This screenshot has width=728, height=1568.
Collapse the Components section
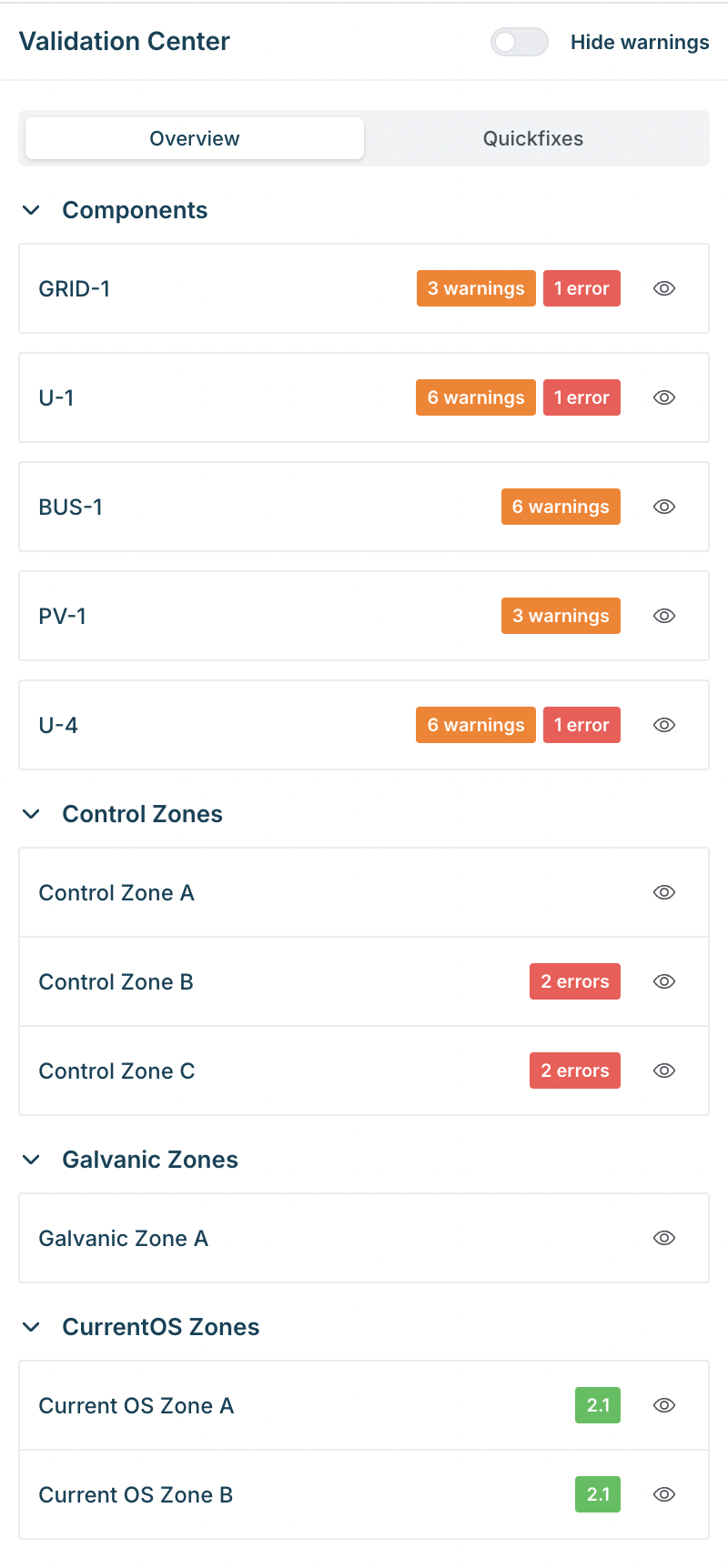[x=31, y=210]
